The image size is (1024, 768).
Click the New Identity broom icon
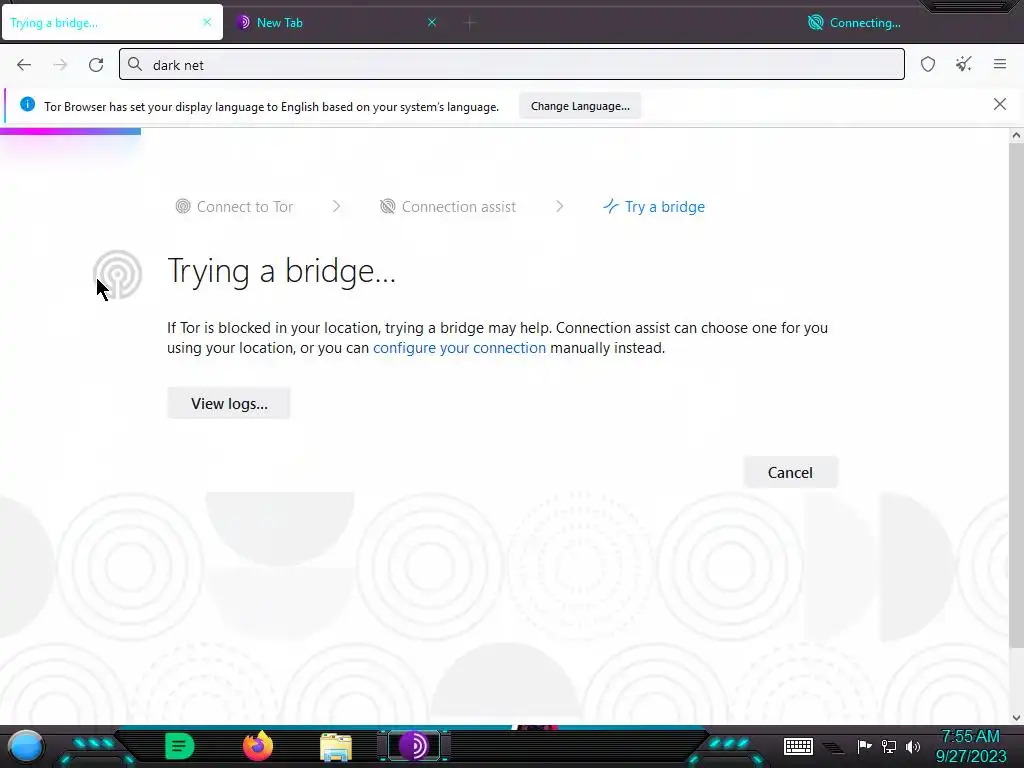[964, 64]
